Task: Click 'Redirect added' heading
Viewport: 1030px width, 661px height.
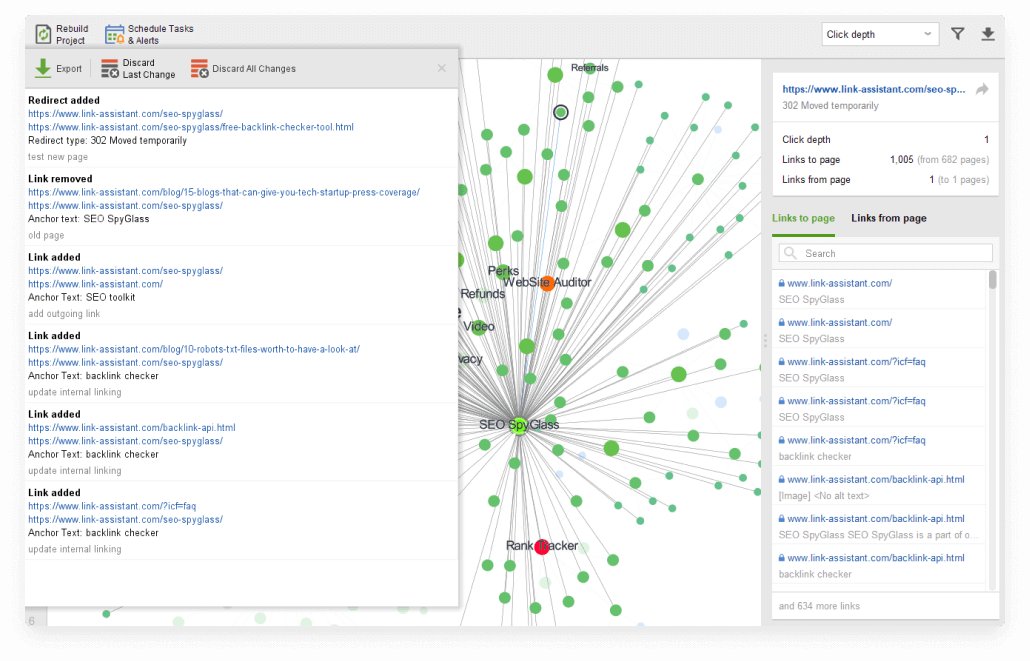Action: [x=64, y=101]
